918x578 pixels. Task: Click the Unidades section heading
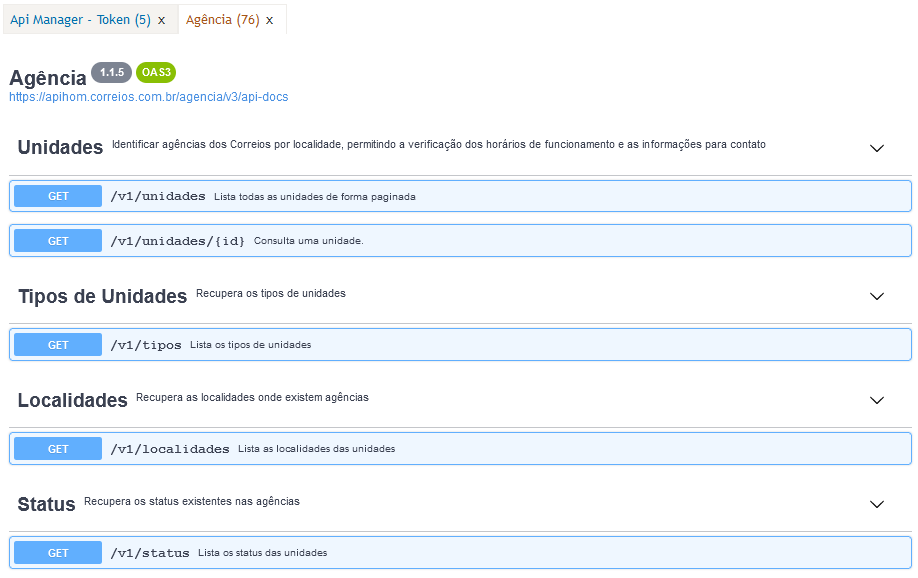(60, 147)
